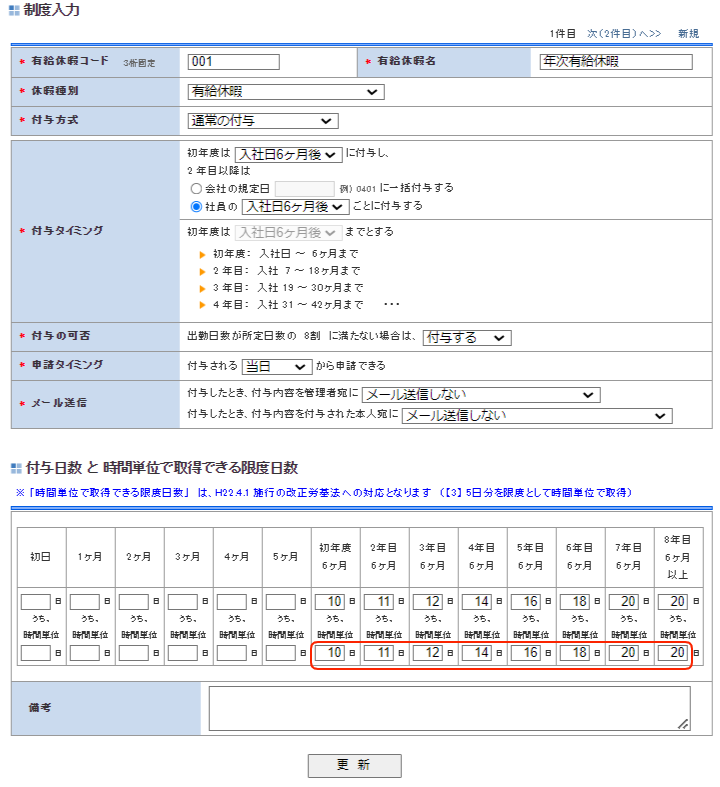Click the 付与タイミング row label

point(67,231)
